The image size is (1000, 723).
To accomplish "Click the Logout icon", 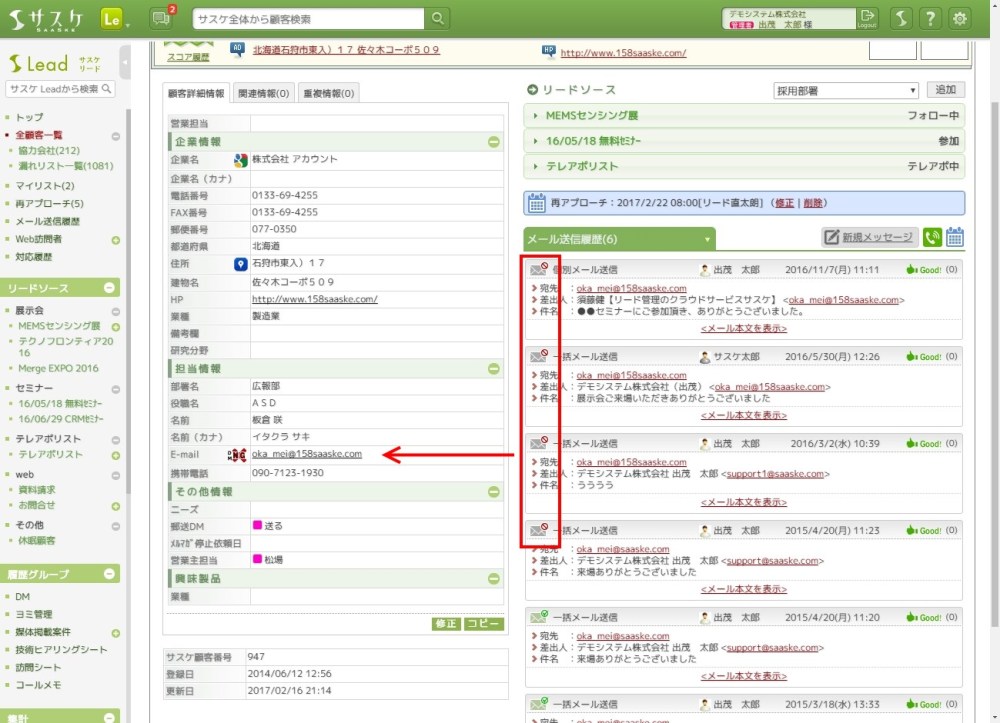I will (x=867, y=18).
